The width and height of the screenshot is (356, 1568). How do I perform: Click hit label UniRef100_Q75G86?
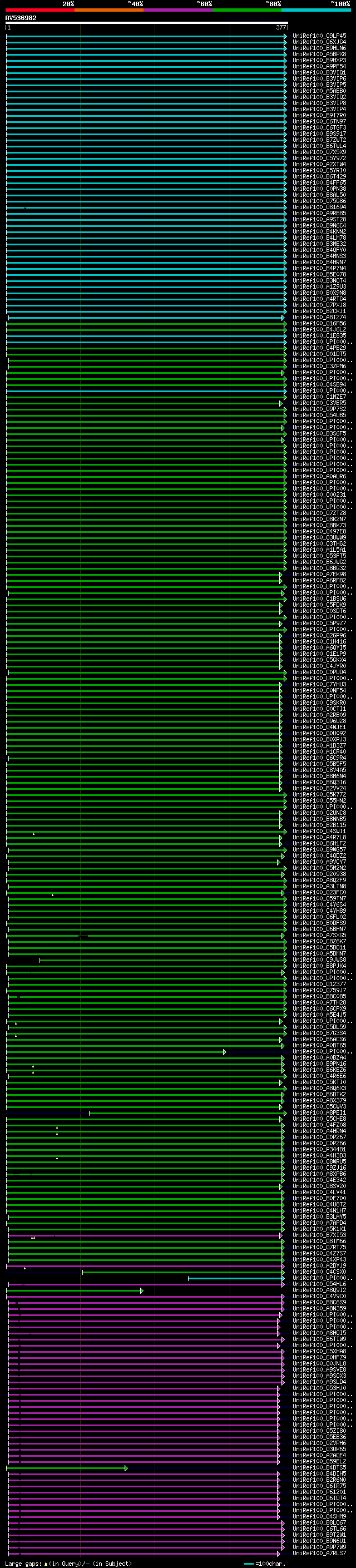click(319, 201)
